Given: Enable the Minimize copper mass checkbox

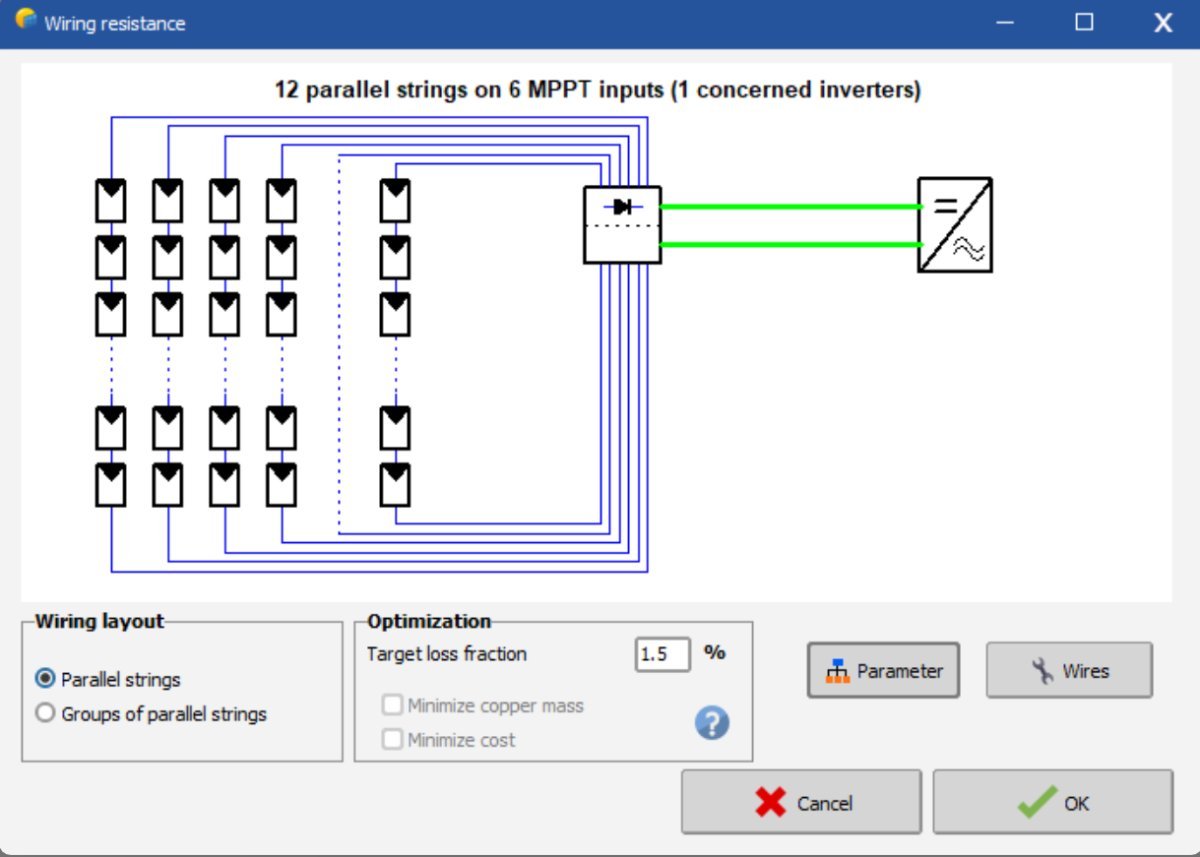Looking at the screenshot, I should 392,706.
